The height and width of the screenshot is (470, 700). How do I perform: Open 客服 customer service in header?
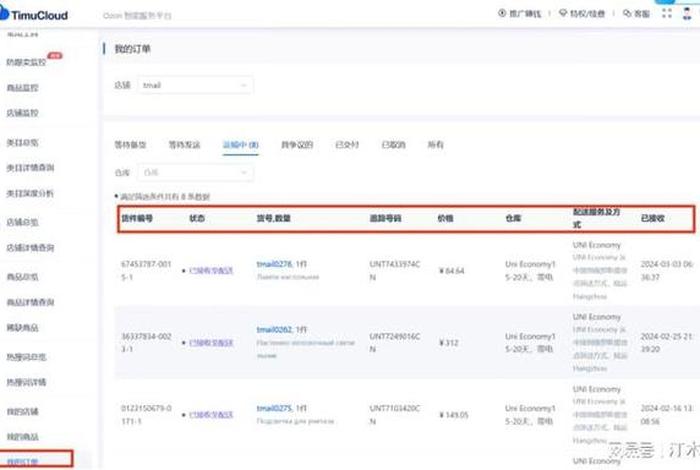coord(637,14)
